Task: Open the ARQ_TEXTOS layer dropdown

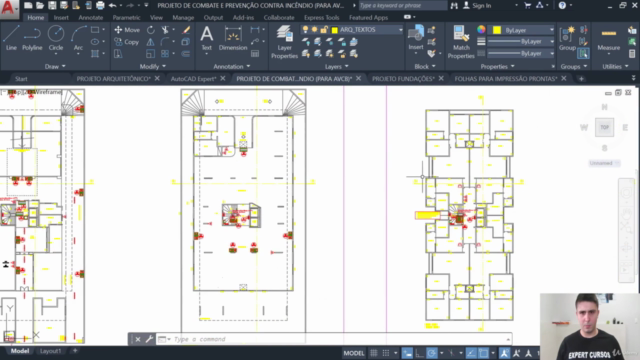Action: point(400,30)
